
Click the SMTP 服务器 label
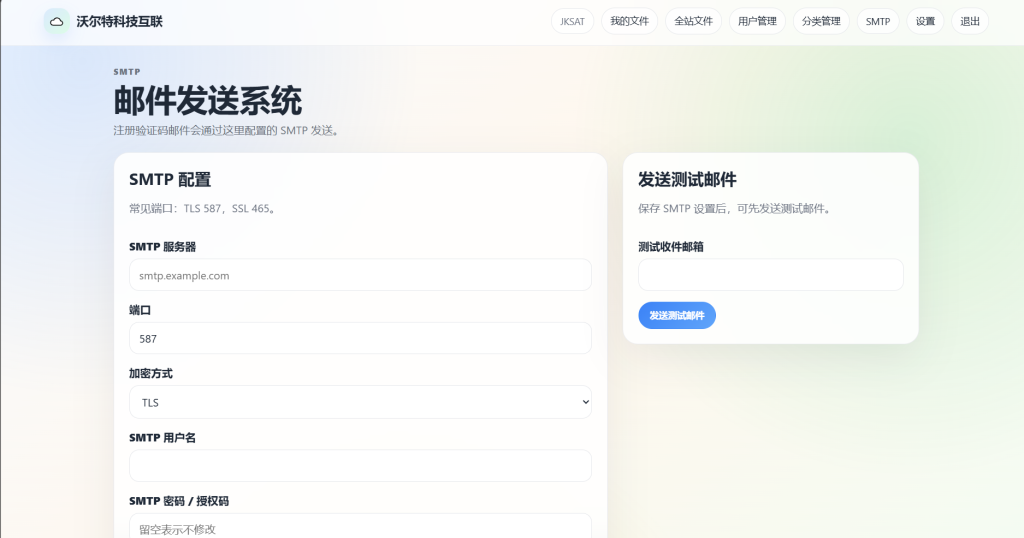[x=163, y=247]
